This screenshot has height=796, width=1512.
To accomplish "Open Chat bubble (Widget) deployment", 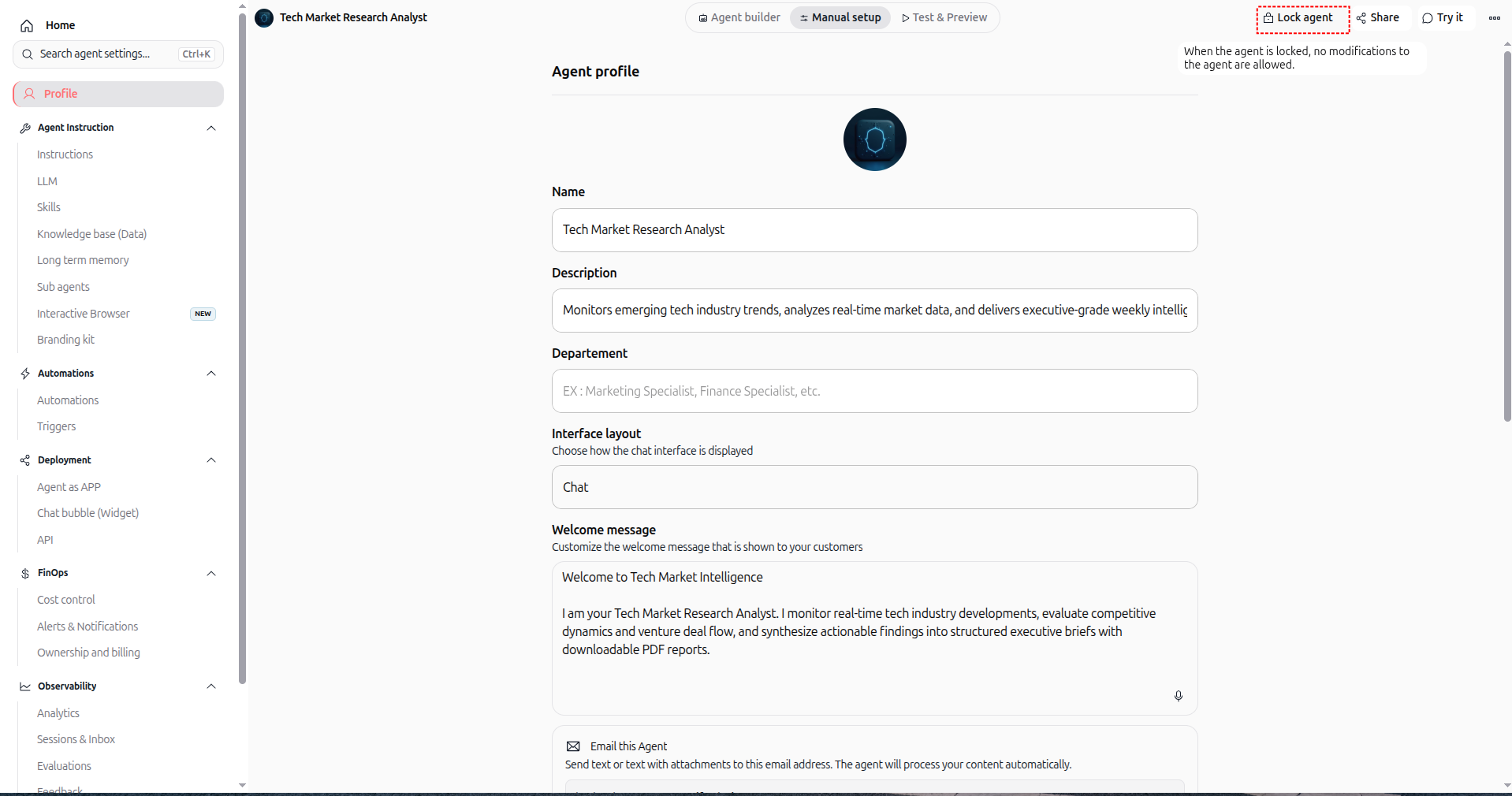I will (88, 513).
